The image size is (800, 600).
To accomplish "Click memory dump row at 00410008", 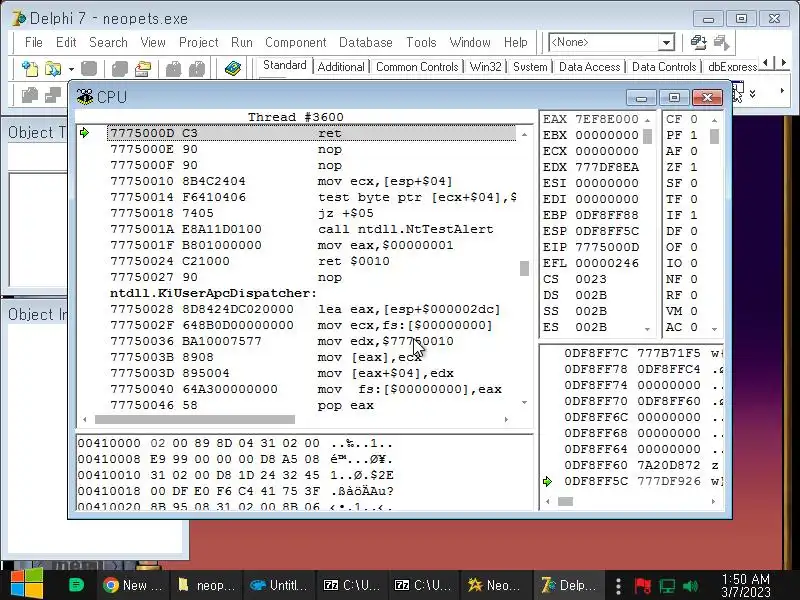I will 235,459.
